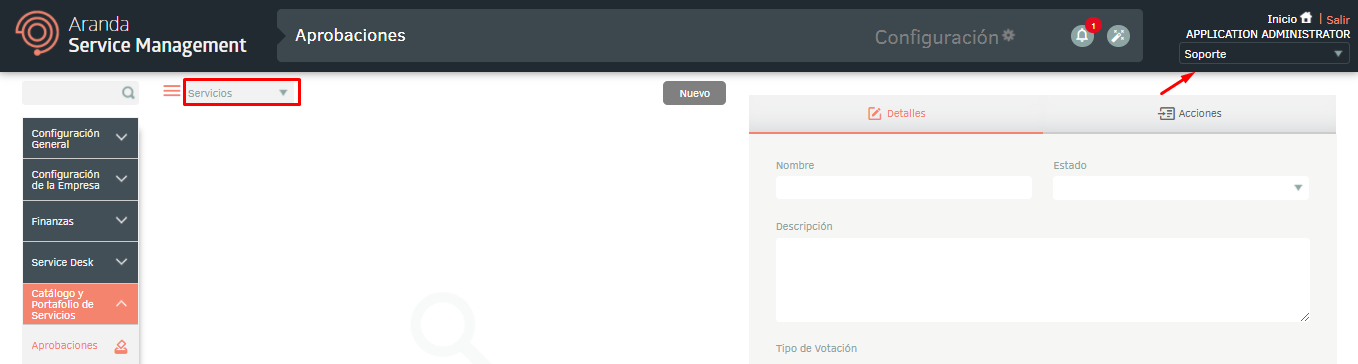Click the Configuración gear icon
1358x364 pixels.
(1009, 35)
